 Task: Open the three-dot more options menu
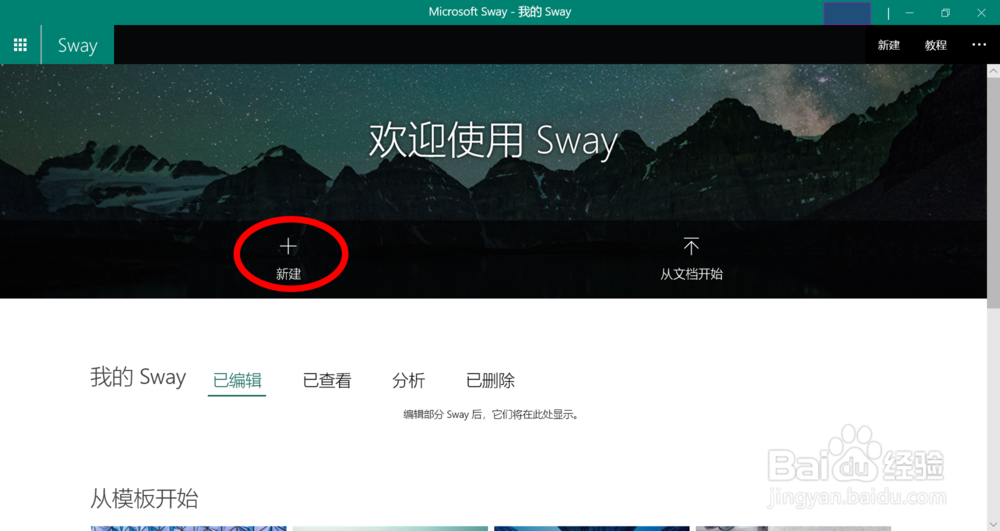coord(979,45)
